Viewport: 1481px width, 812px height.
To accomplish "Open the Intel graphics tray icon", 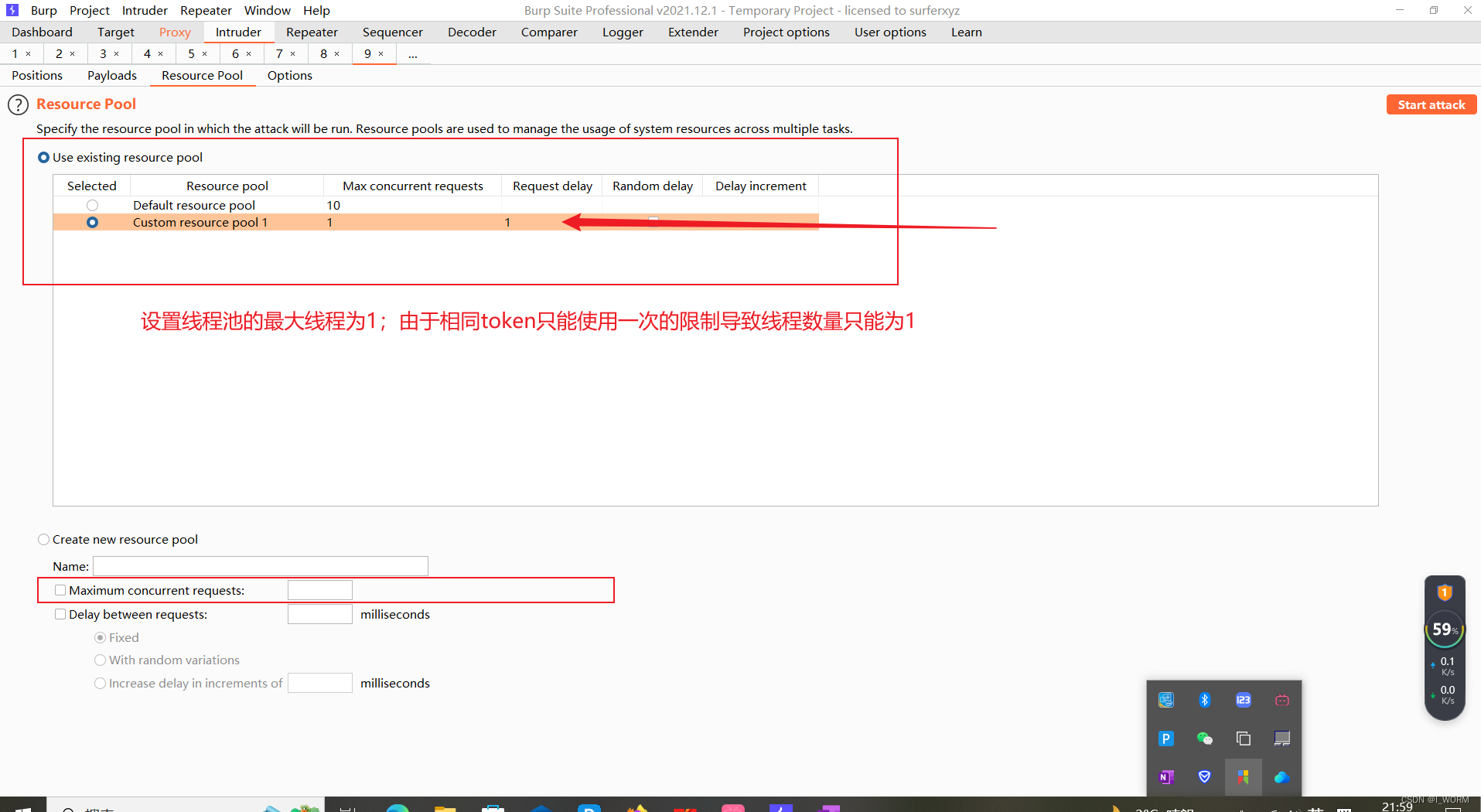I will tap(1166, 700).
